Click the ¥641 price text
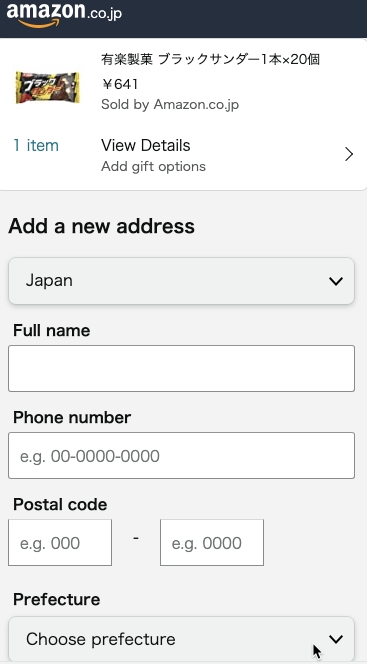 tap(119, 84)
